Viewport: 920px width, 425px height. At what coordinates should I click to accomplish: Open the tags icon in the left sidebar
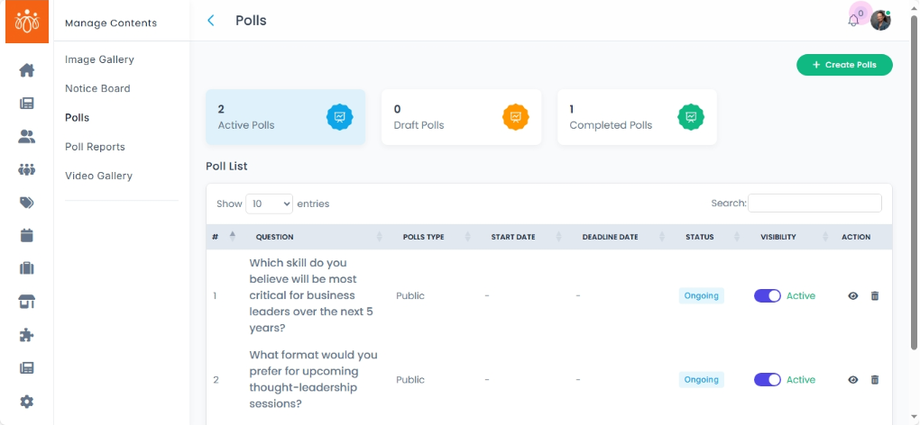click(27, 202)
